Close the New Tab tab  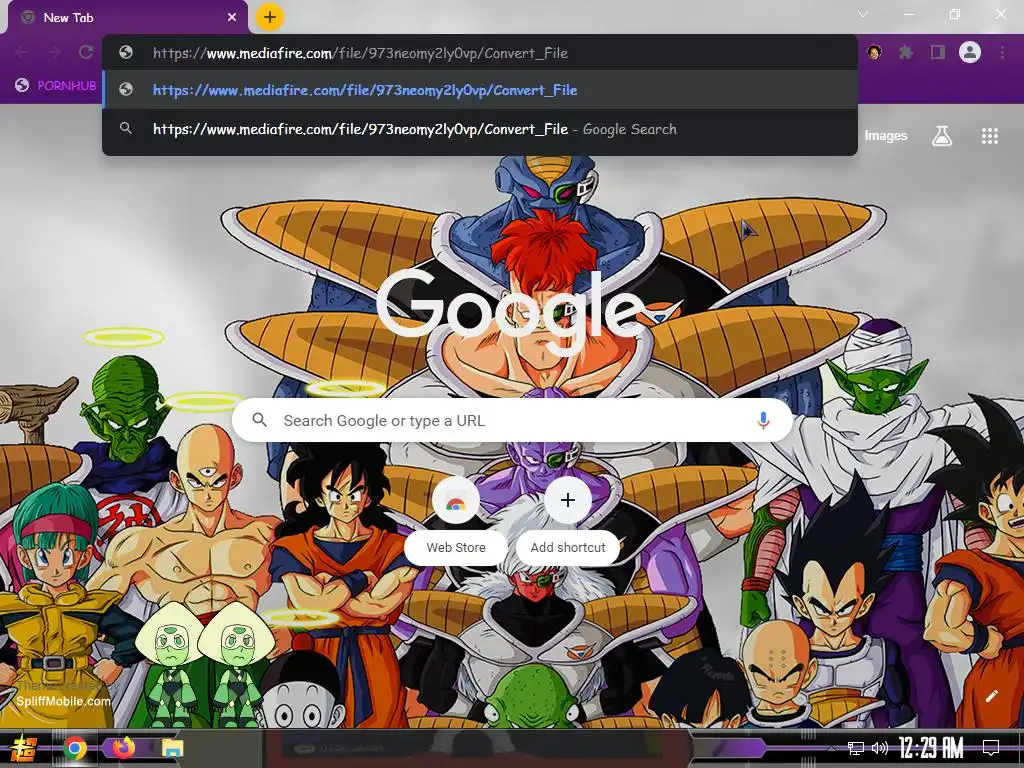pos(232,18)
